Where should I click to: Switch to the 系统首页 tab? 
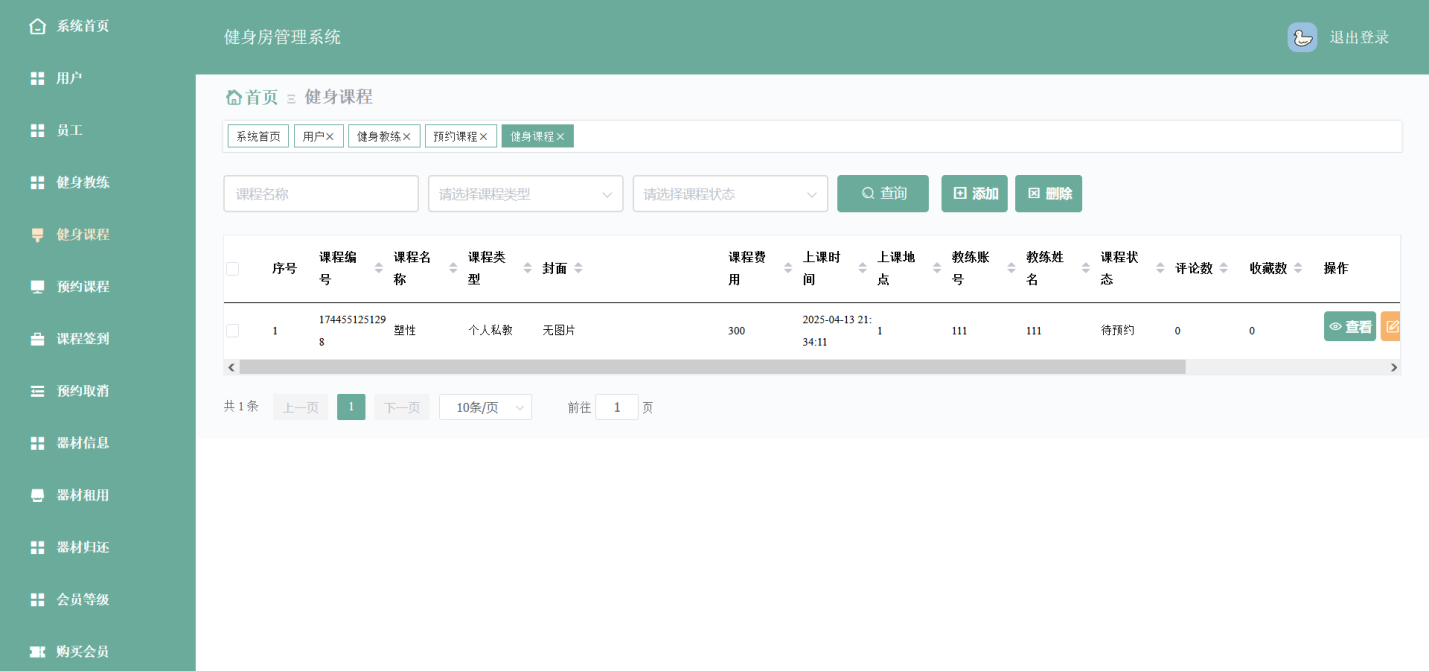[x=258, y=136]
